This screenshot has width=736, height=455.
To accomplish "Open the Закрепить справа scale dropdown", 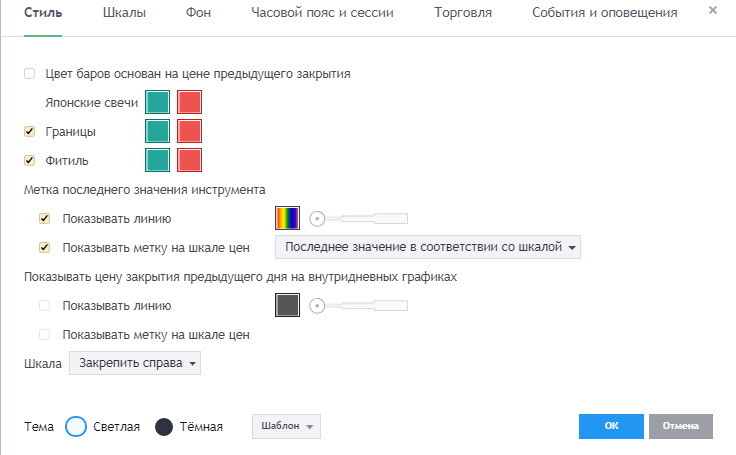I will point(135,363).
